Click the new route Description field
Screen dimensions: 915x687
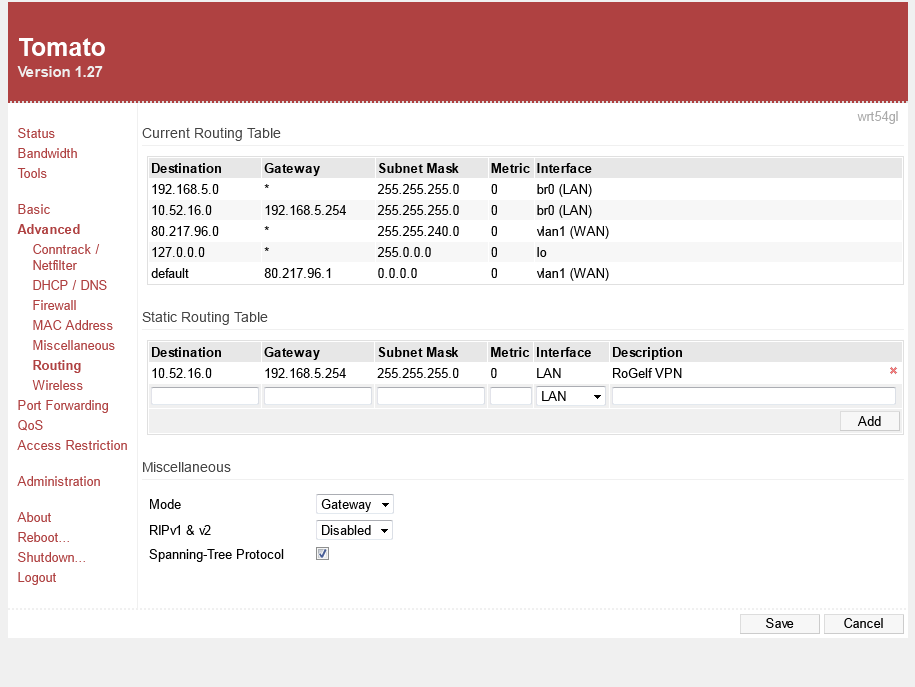[754, 397]
